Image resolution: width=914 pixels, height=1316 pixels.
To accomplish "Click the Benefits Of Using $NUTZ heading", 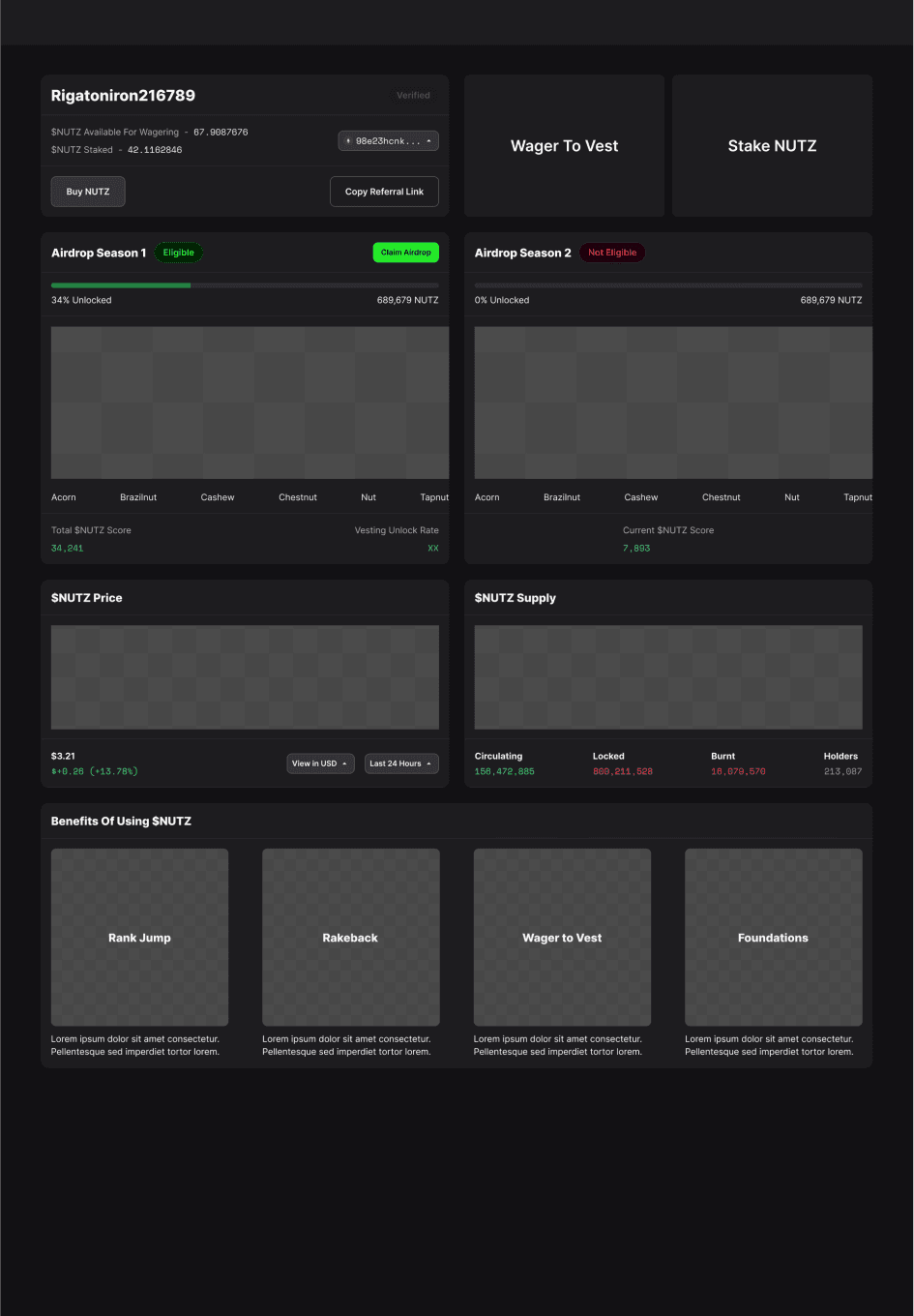I will pyautogui.click(x=121, y=821).
